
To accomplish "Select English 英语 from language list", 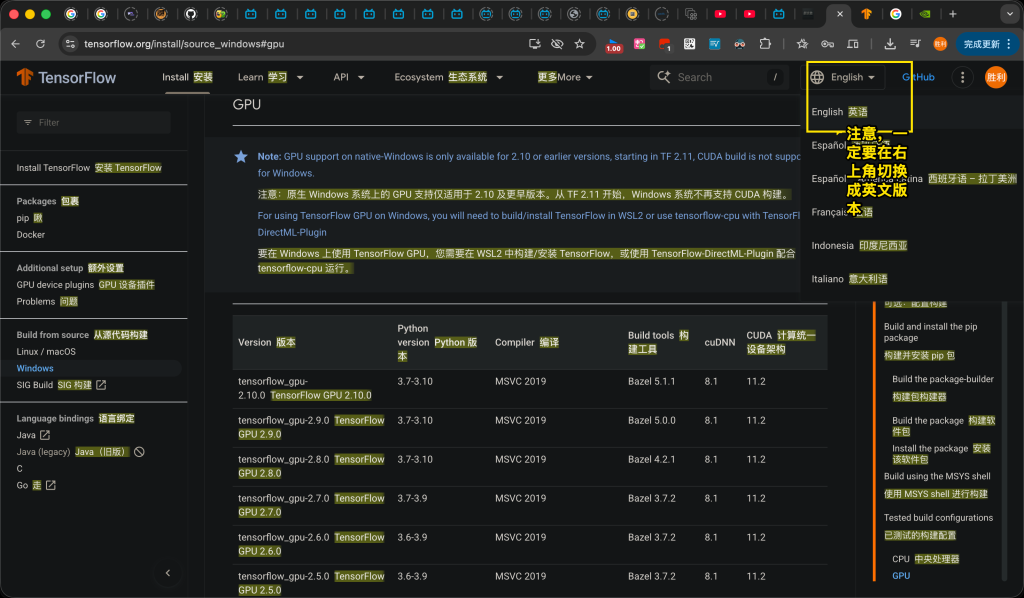I will pyautogui.click(x=839, y=112).
